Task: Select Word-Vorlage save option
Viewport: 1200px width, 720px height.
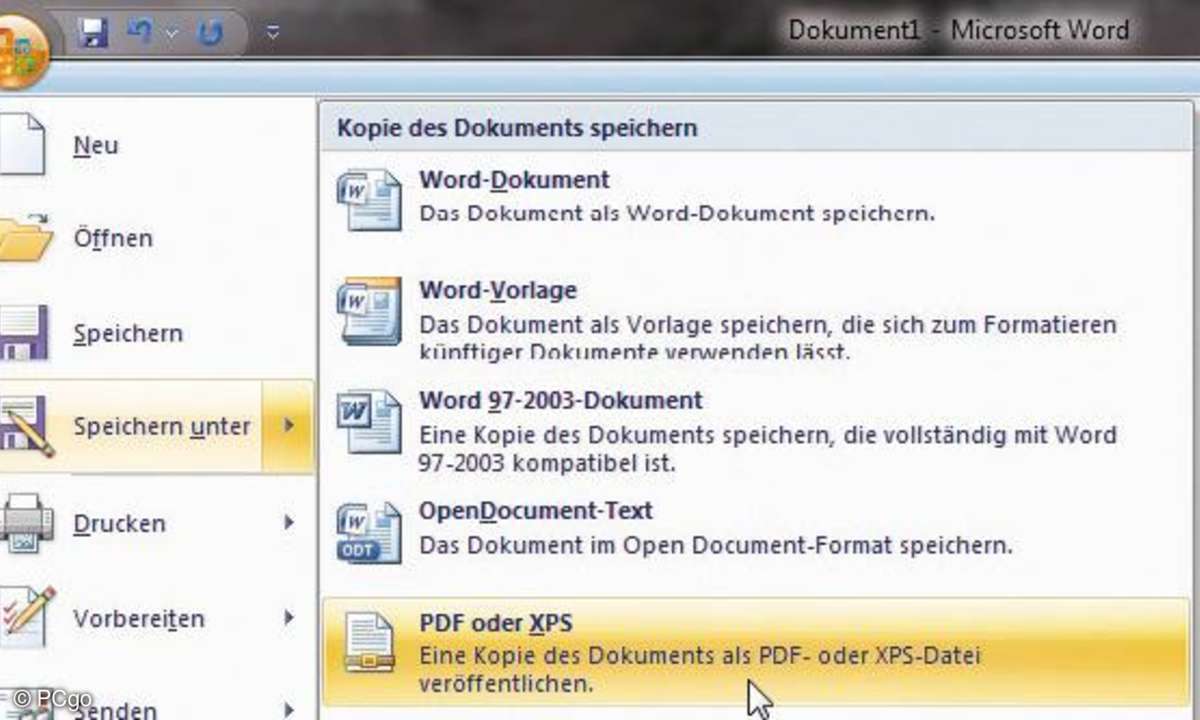Action: [x=757, y=319]
